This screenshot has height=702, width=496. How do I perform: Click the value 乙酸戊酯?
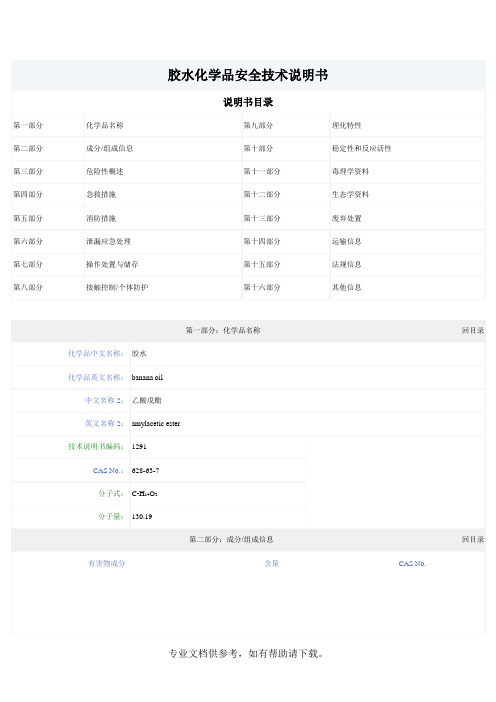coord(146,400)
